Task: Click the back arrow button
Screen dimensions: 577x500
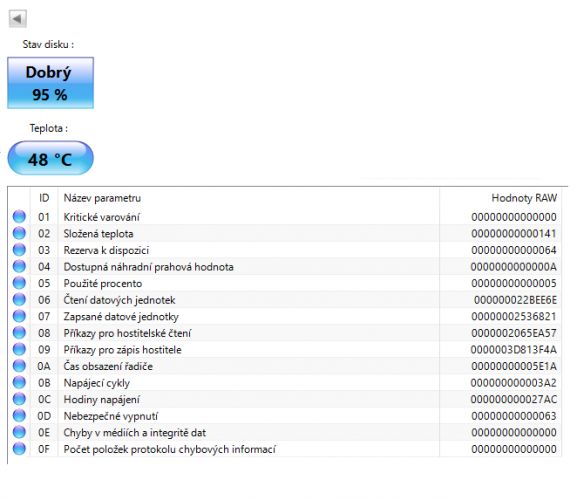Action: click(x=18, y=18)
